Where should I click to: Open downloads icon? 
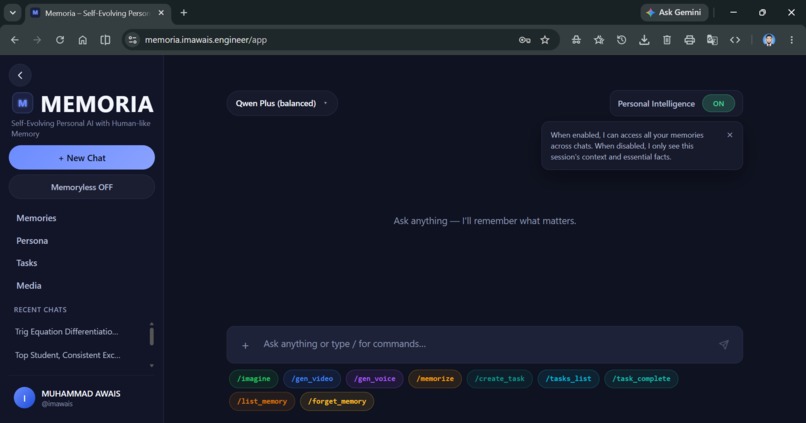click(644, 40)
